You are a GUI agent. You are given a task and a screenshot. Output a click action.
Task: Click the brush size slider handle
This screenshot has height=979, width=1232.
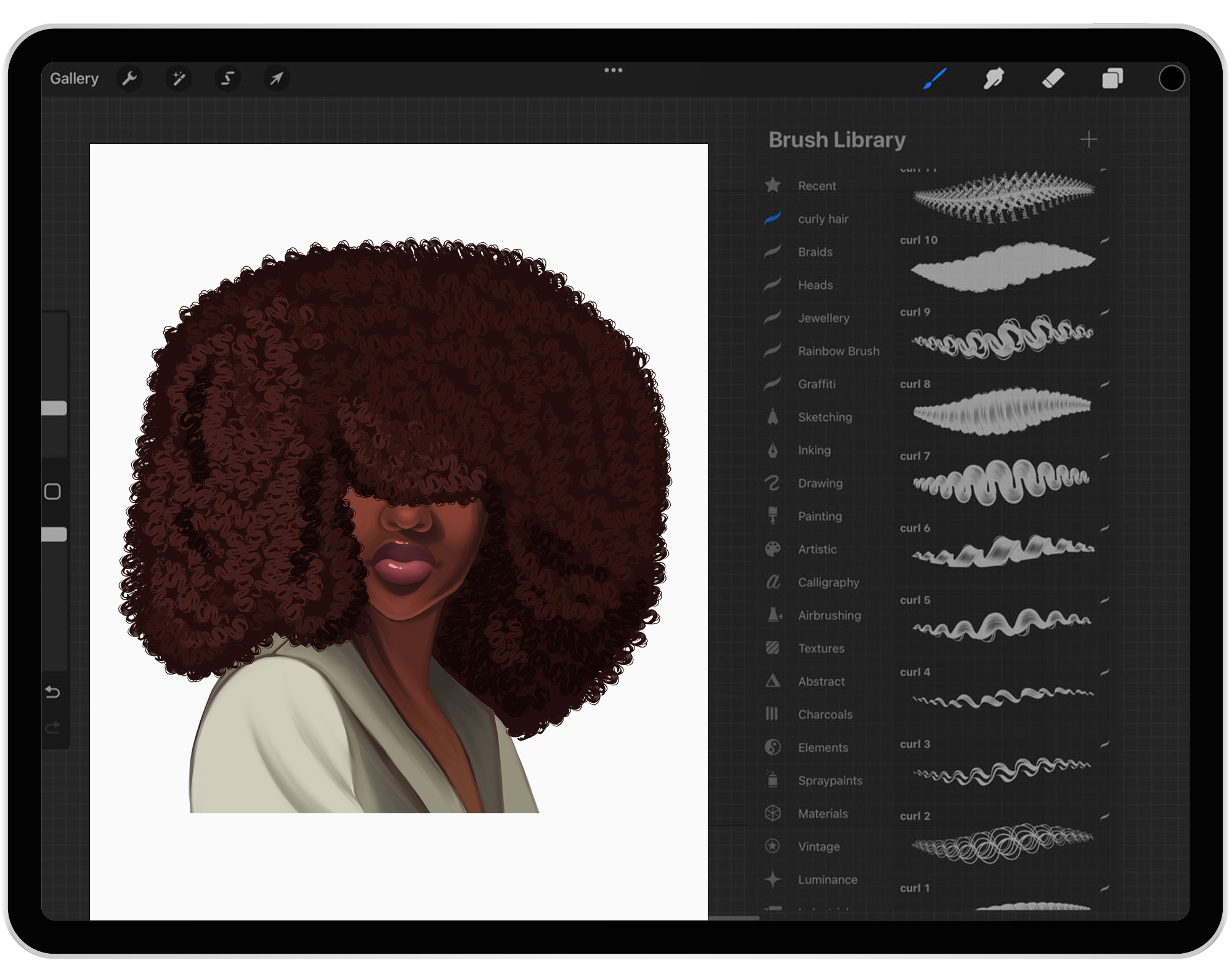(x=54, y=408)
